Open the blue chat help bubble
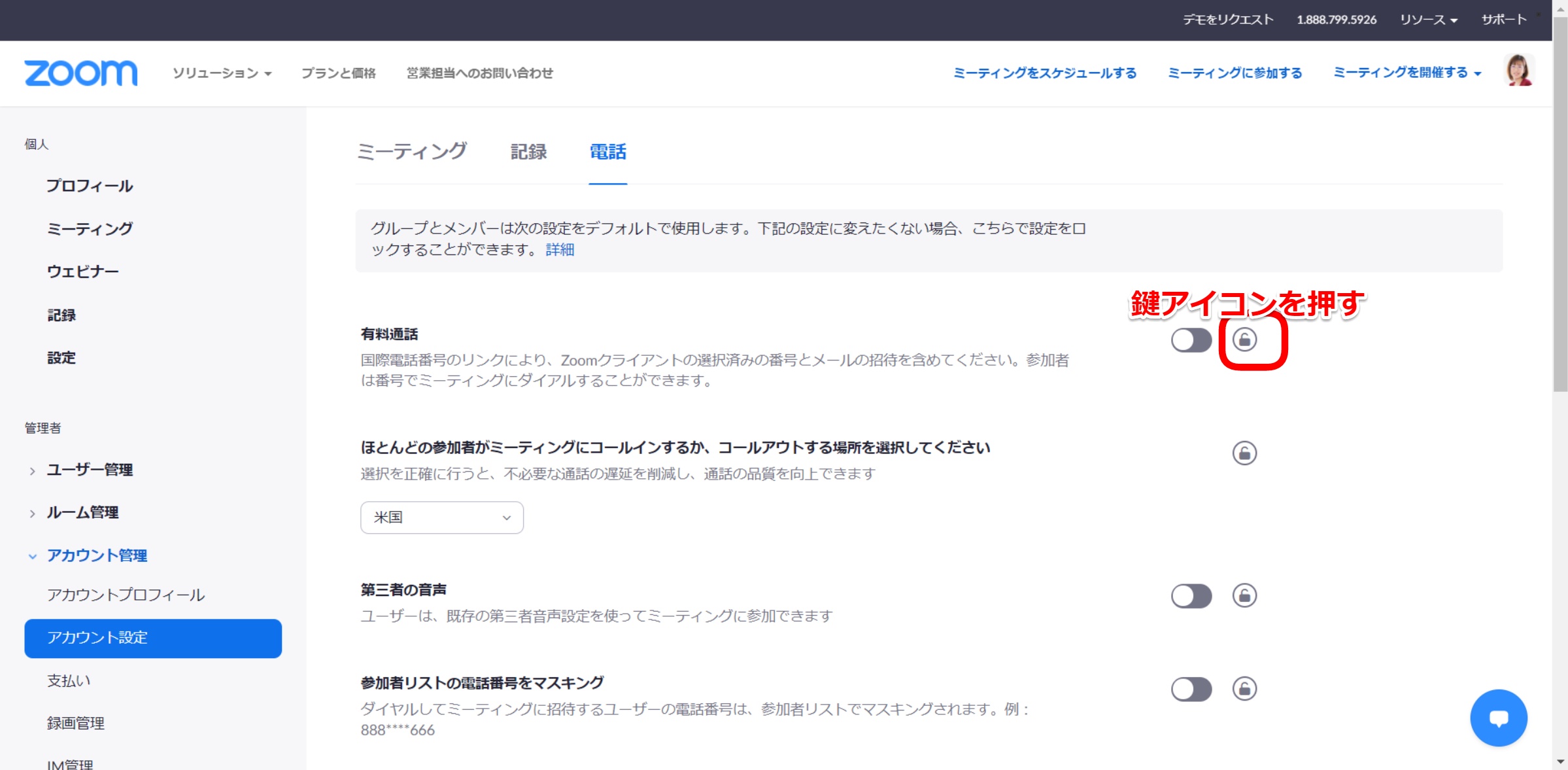The height and width of the screenshot is (770, 1568). point(1498,718)
